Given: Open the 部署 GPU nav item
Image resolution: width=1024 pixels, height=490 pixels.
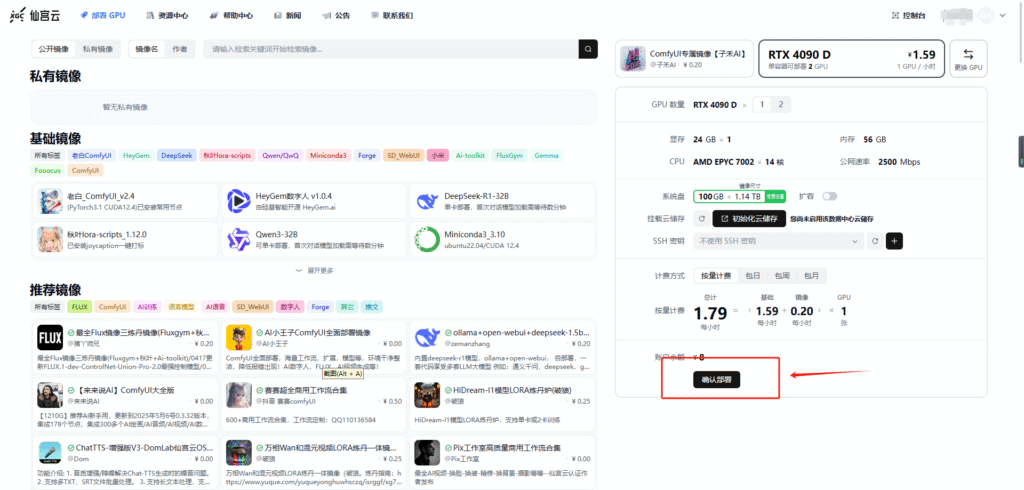Looking at the screenshot, I should pyautogui.click(x=103, y=15).
